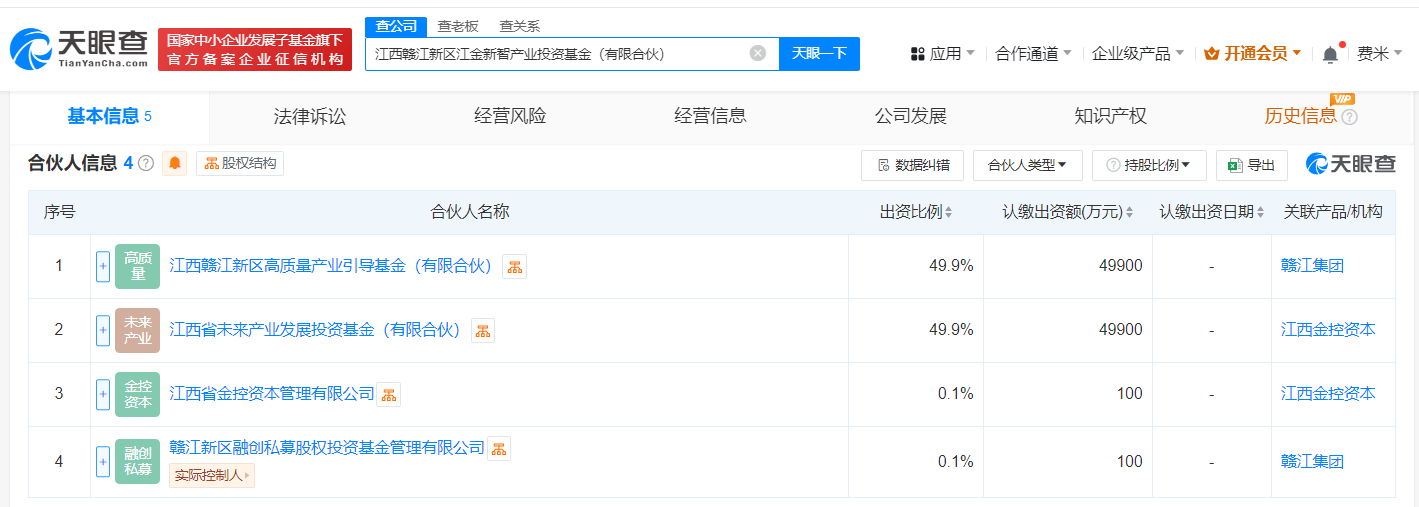
Task: Clear the search box text
Action: [758, 53]
